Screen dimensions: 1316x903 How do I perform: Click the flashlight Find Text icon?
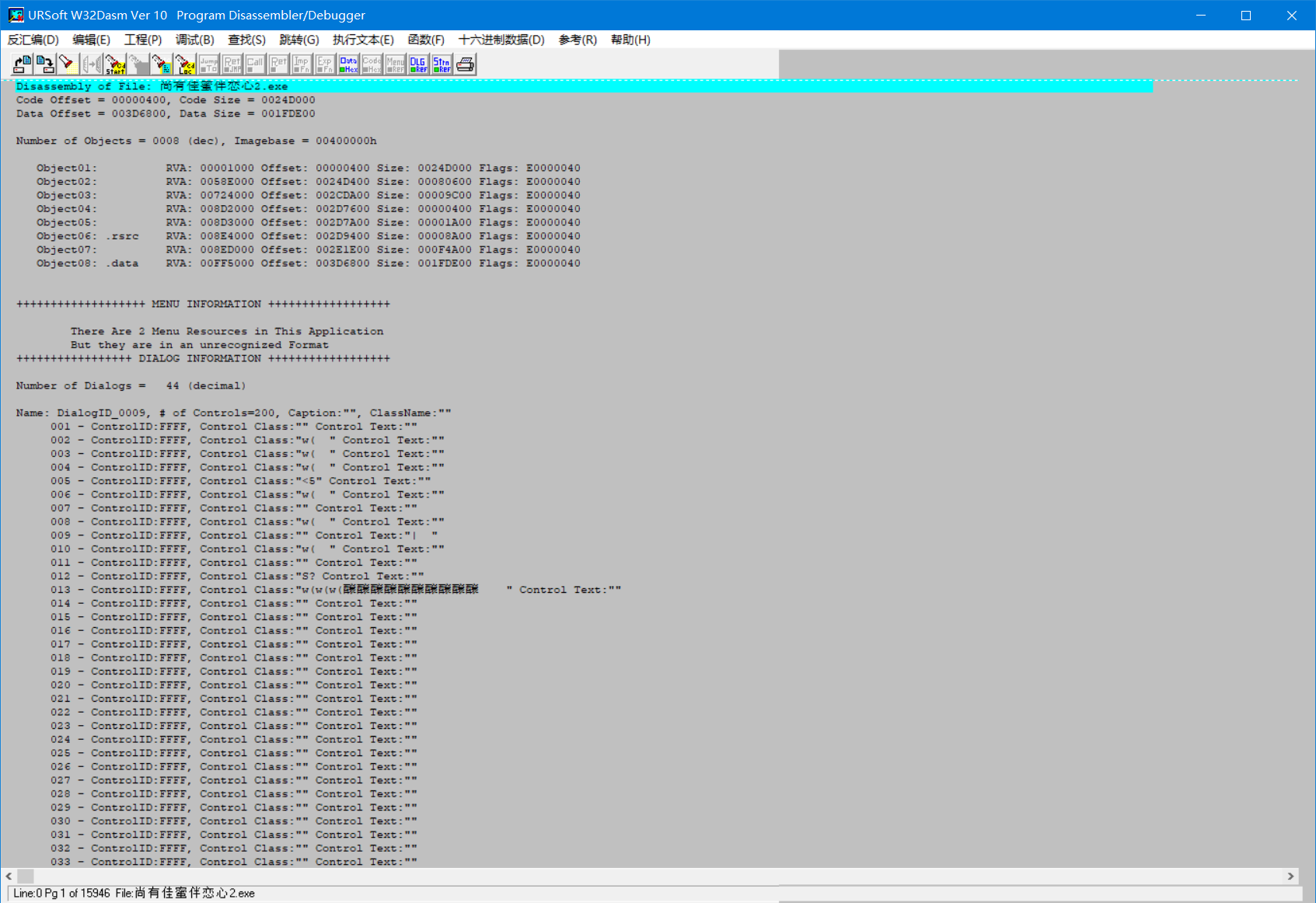pos(68,64)
